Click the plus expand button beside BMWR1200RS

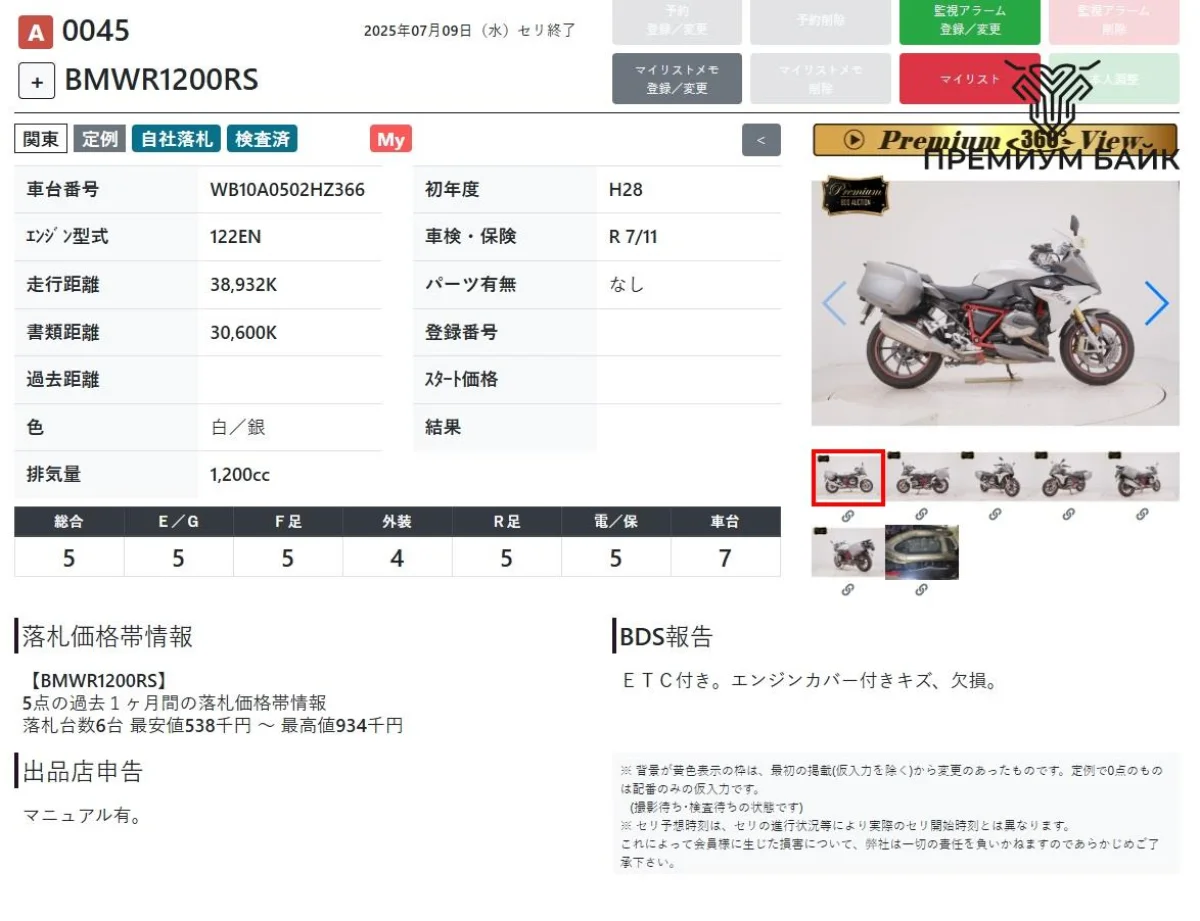36,81
